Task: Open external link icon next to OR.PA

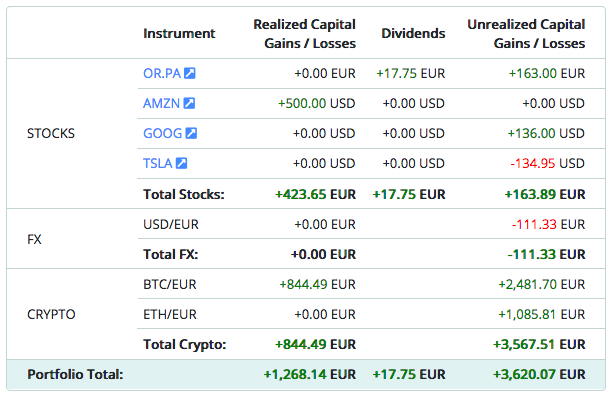Action: 190,73
